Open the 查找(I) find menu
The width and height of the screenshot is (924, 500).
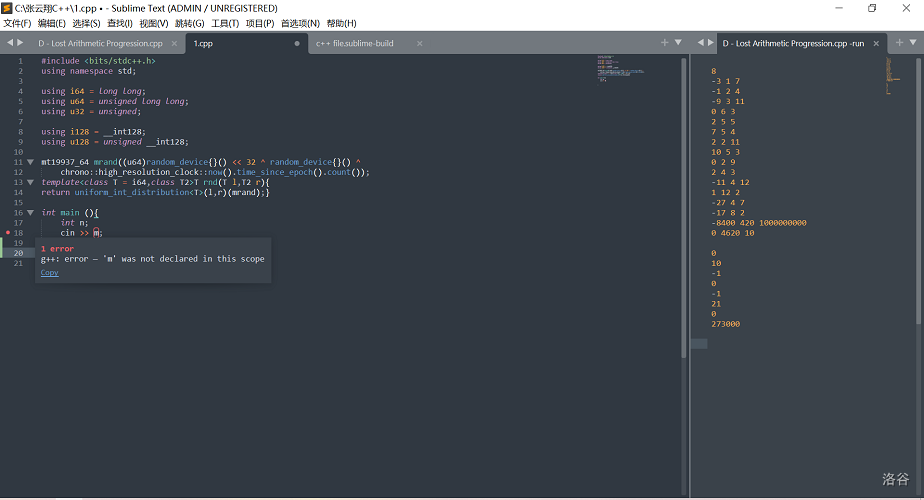point(119,23)
